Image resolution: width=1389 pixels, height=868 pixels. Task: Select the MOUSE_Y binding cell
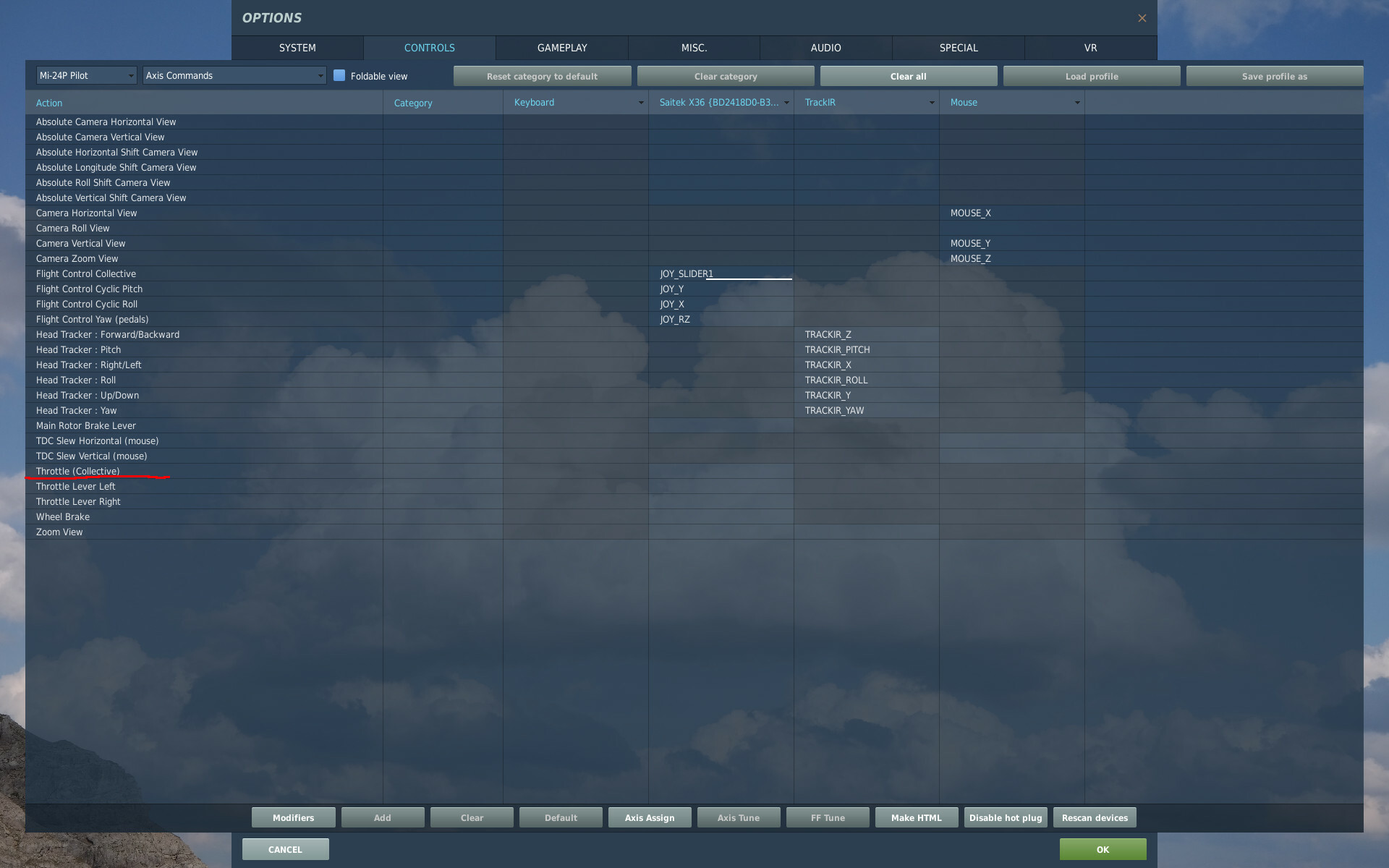point(1012,243)
